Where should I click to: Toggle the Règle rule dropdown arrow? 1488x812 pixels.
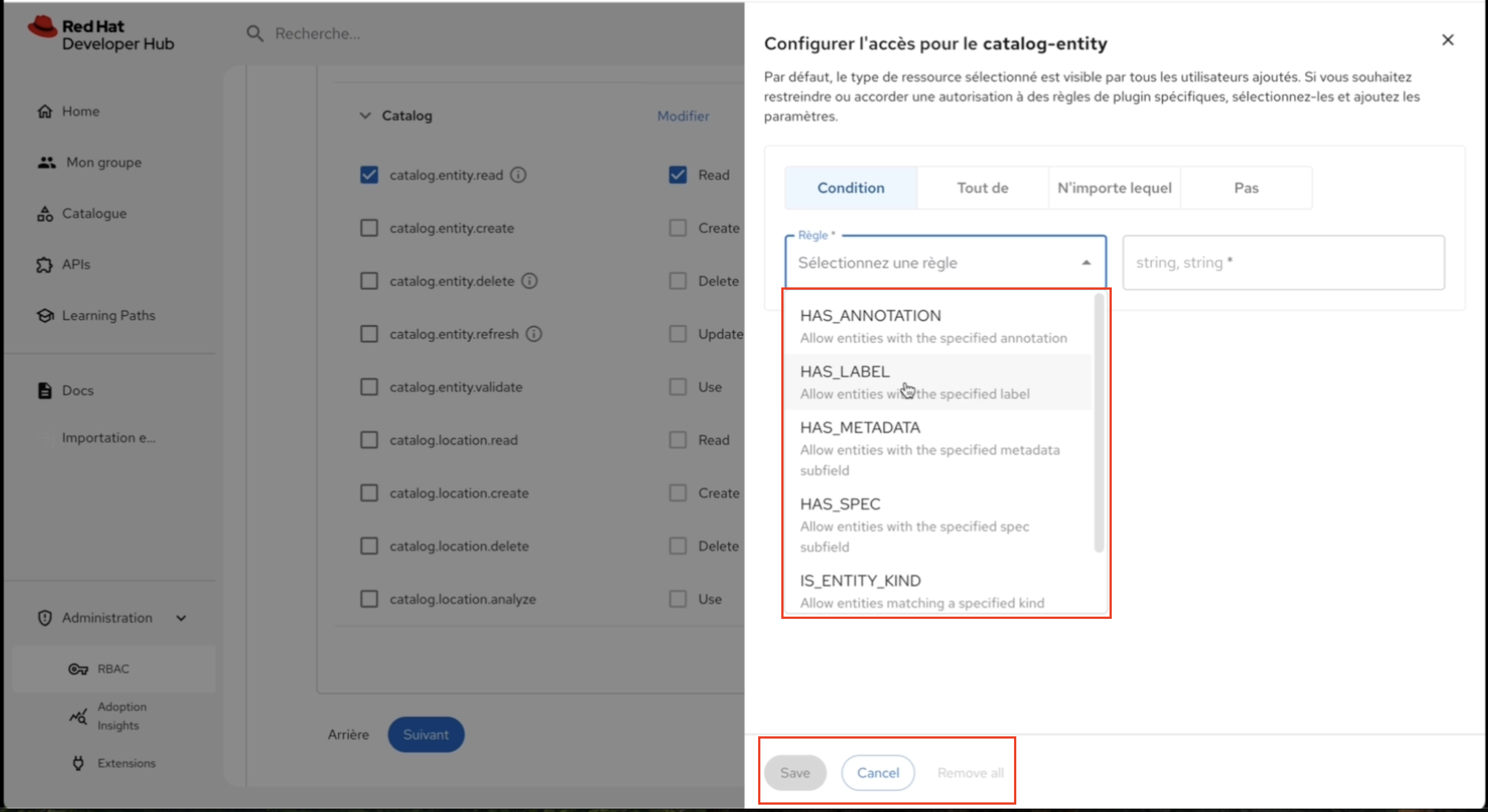(x=1086, y=263)
